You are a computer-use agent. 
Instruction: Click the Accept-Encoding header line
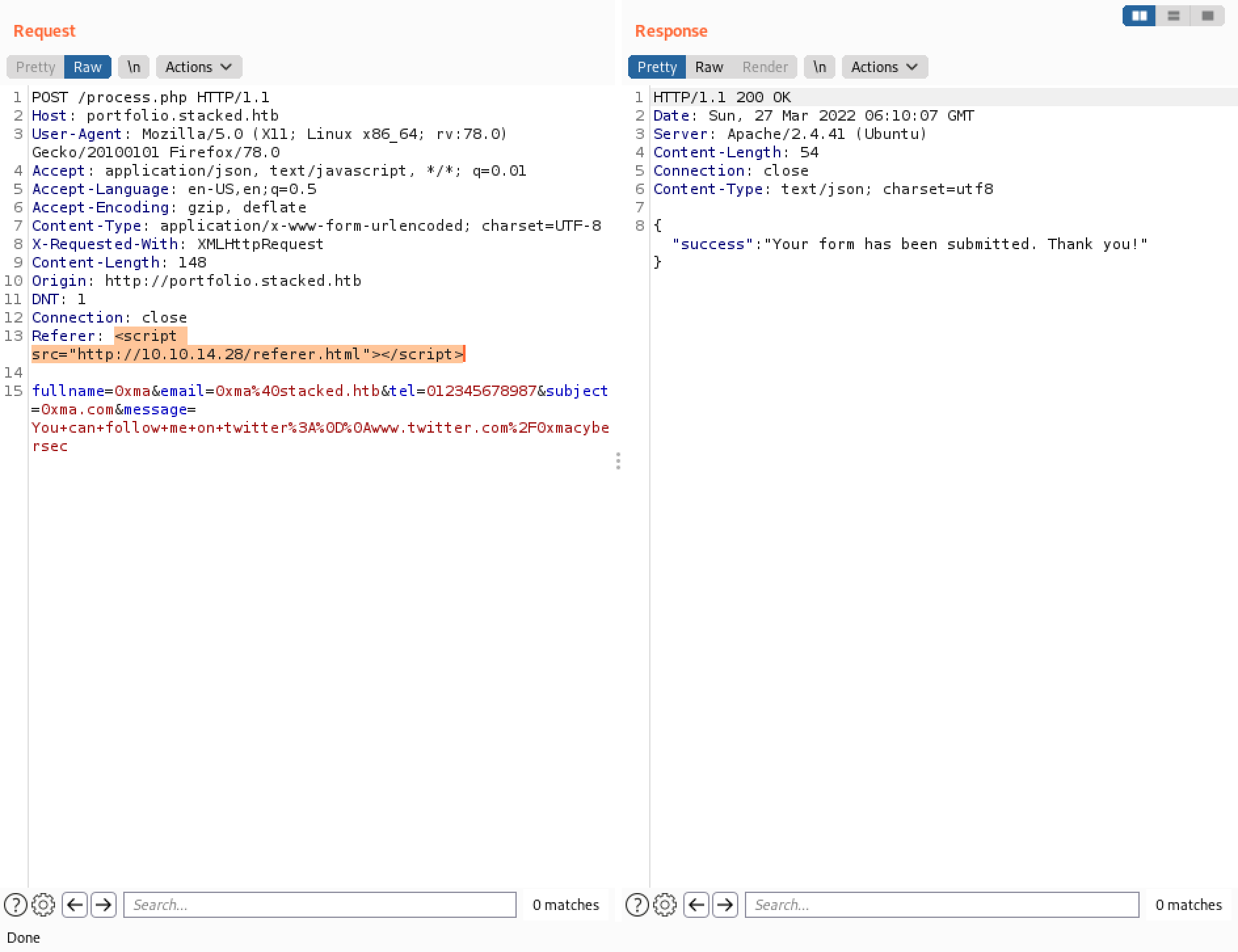169,207
